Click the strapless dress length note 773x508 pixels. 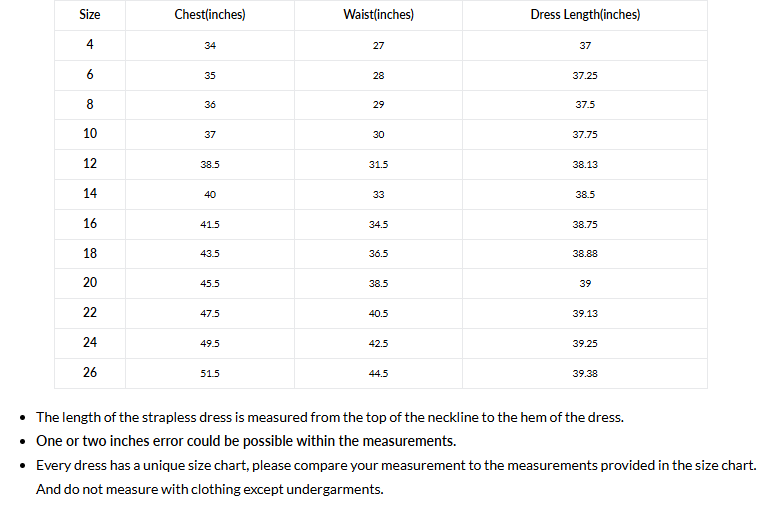pos(330,417)
